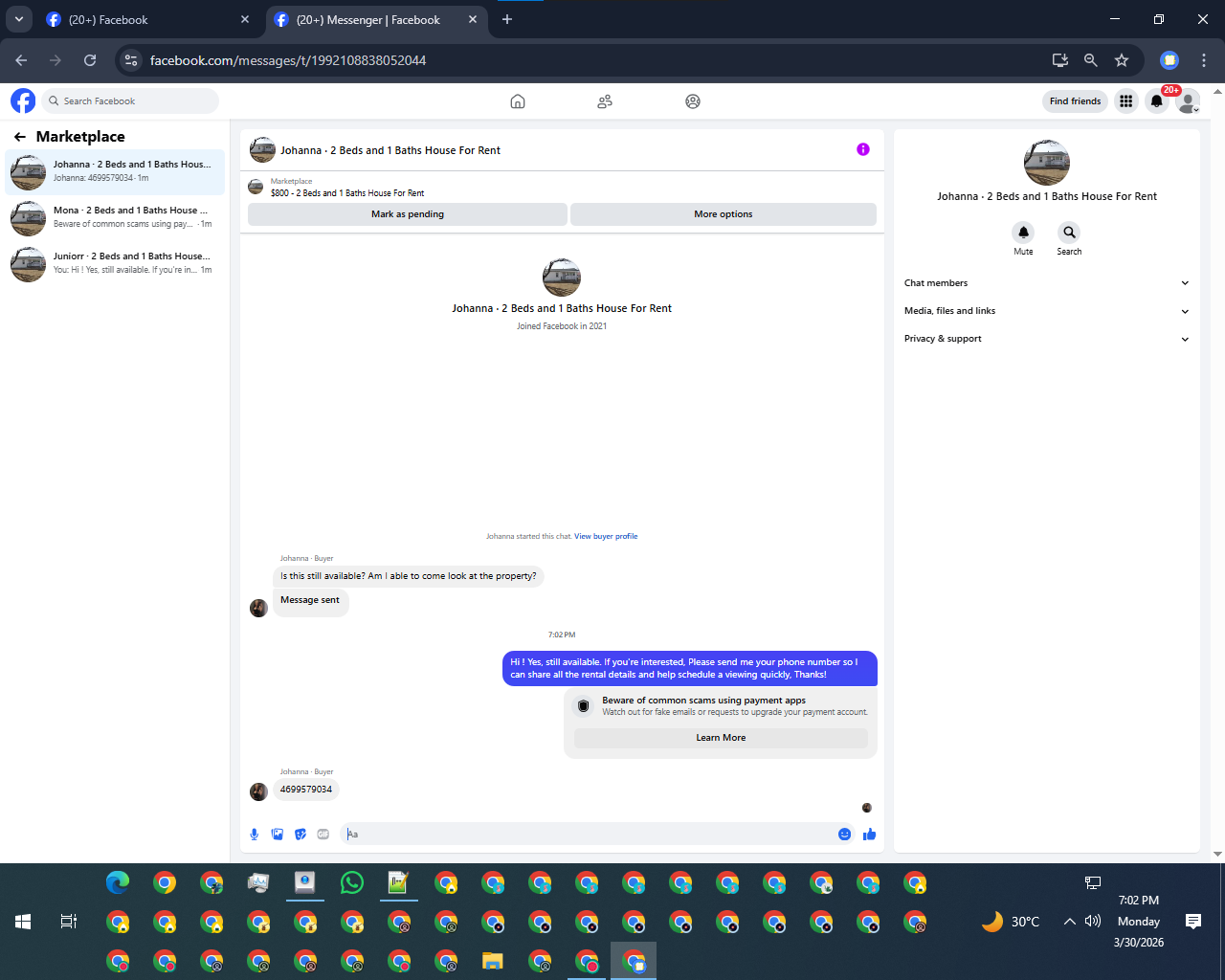This screenshot has width=1225, height=980.
Task: Open a new browser tab
Action: click(x=507, y=19)
